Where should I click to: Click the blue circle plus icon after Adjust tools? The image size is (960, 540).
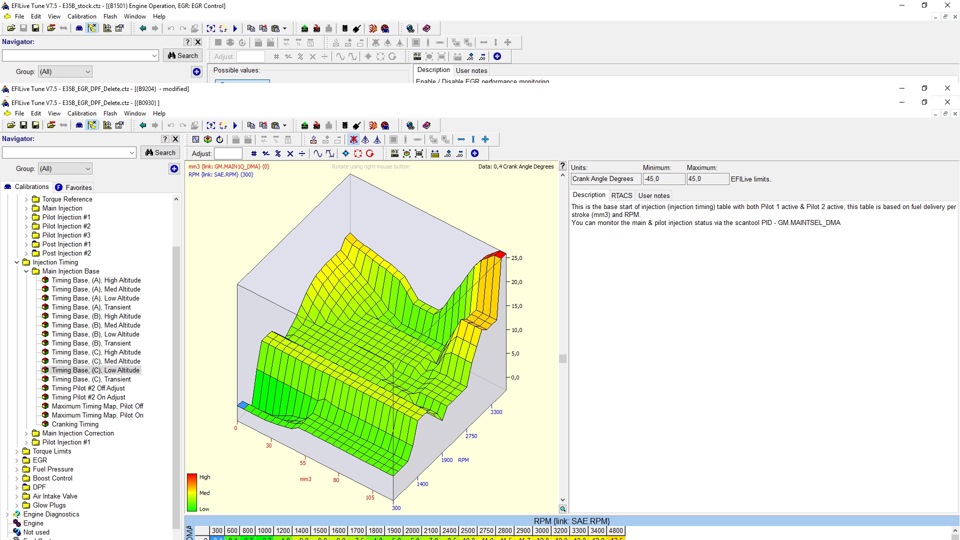point(474,154)
